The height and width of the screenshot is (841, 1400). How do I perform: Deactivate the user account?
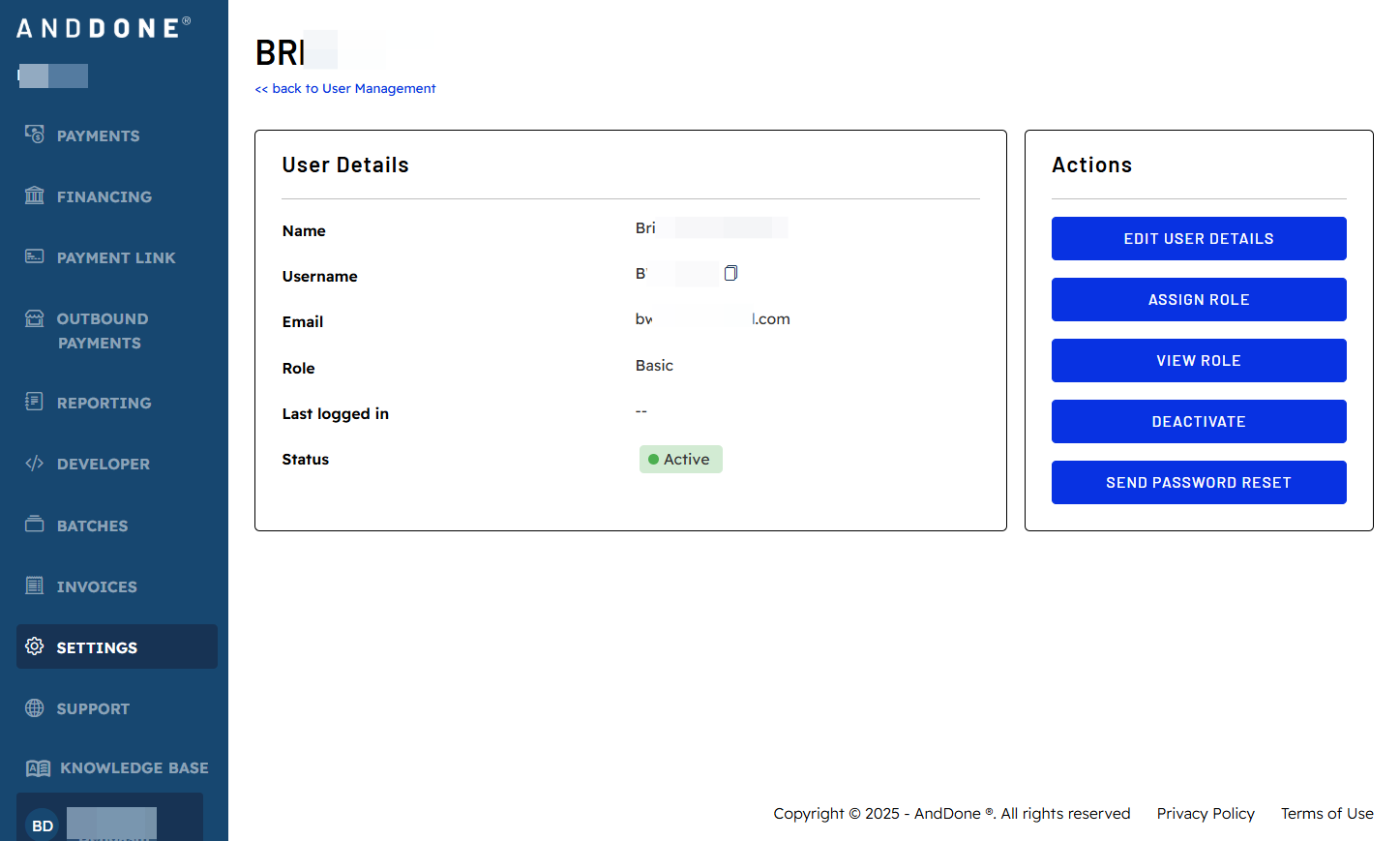1199,421
